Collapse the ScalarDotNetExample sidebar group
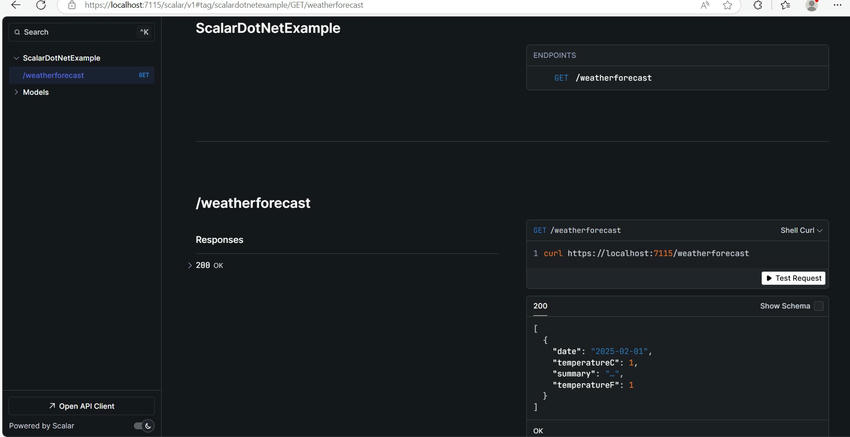Screen dimensions: 850x437 [16, 58]
